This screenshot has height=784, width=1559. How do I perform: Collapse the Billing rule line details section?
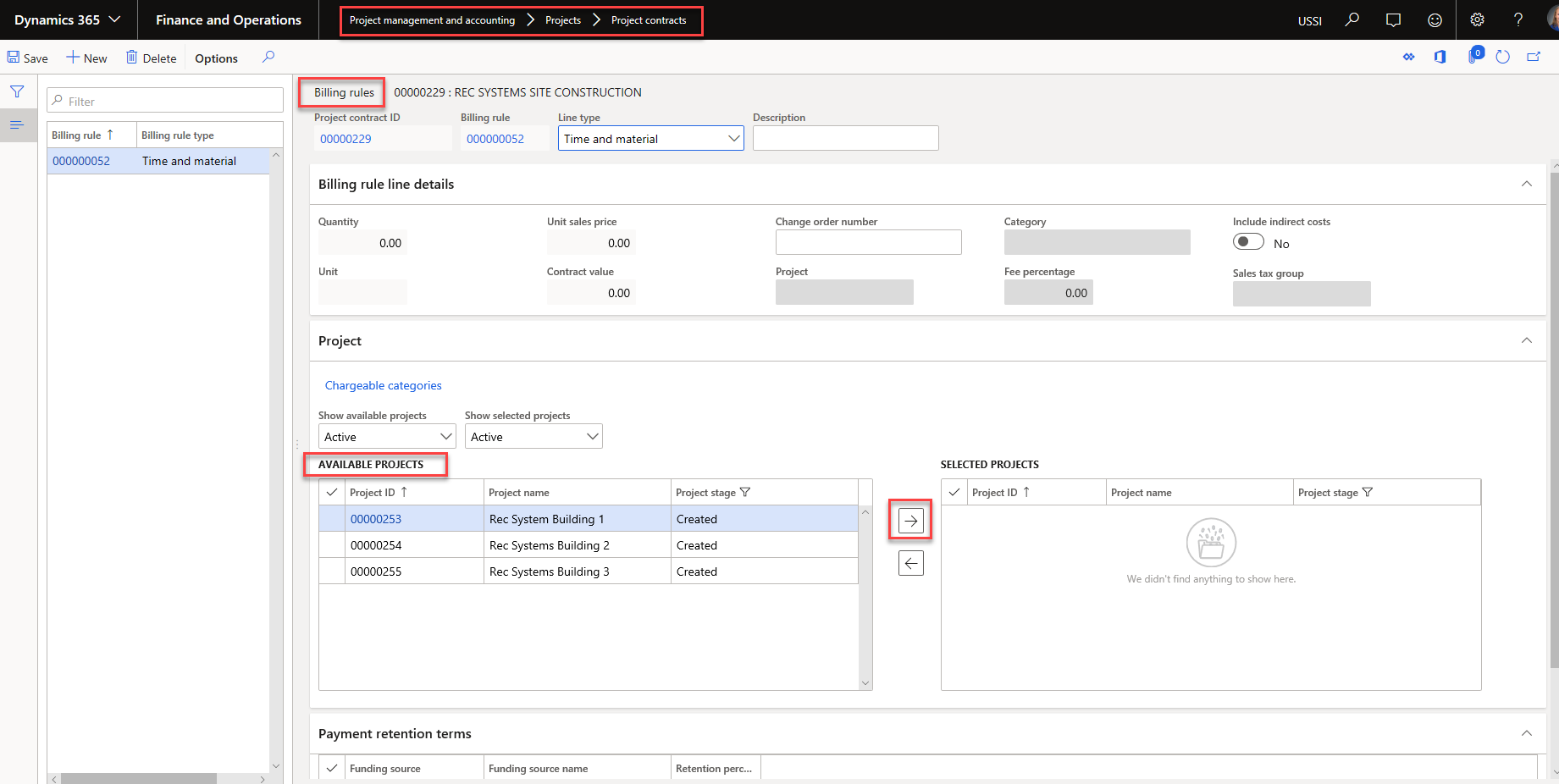1526,184
